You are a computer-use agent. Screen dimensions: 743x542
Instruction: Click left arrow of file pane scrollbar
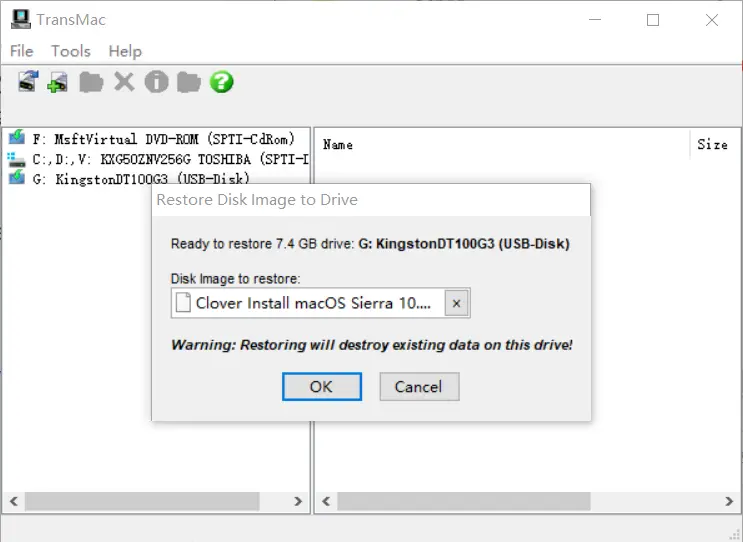point(326,501)
